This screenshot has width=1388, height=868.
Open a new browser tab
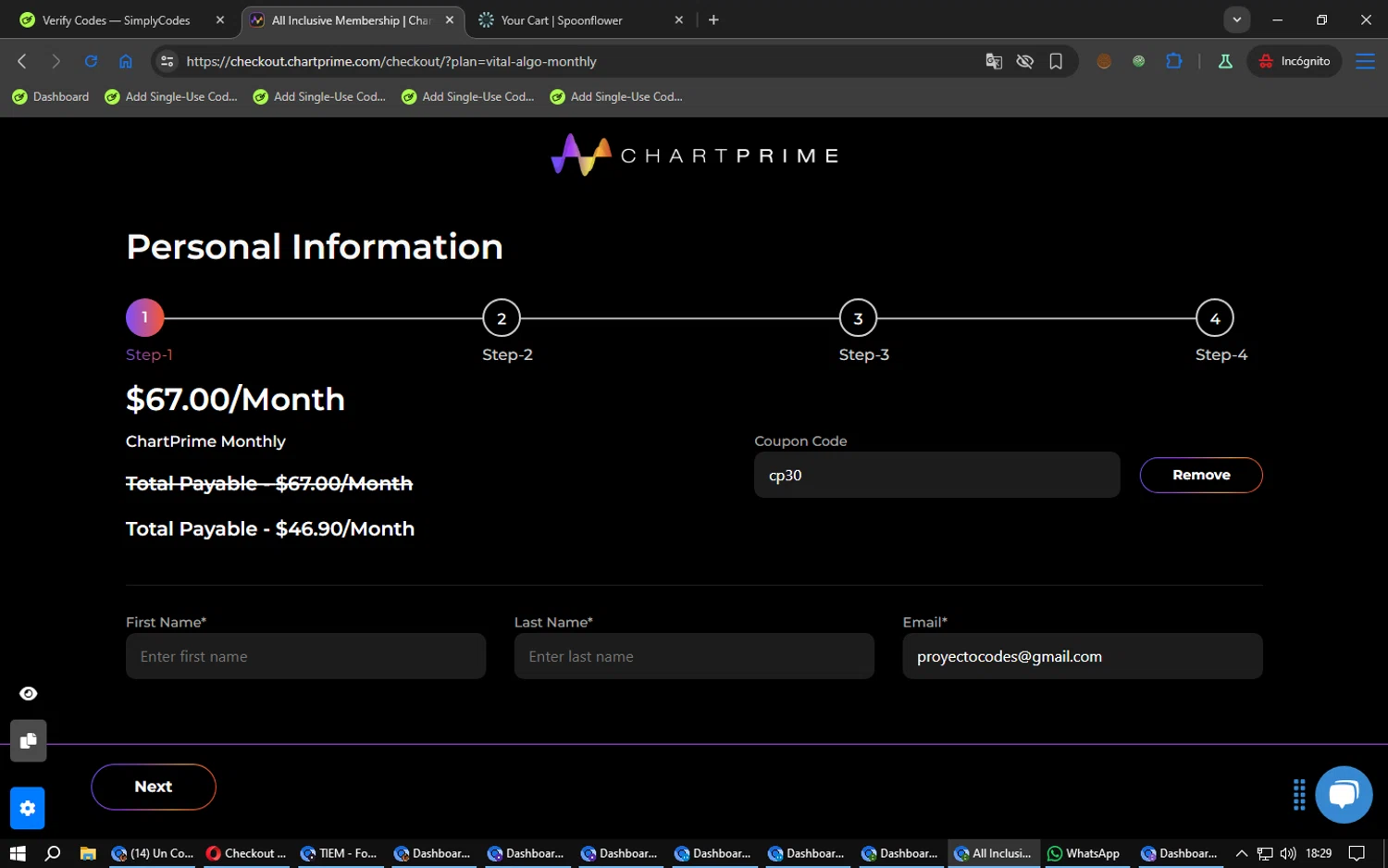point(713,19)
